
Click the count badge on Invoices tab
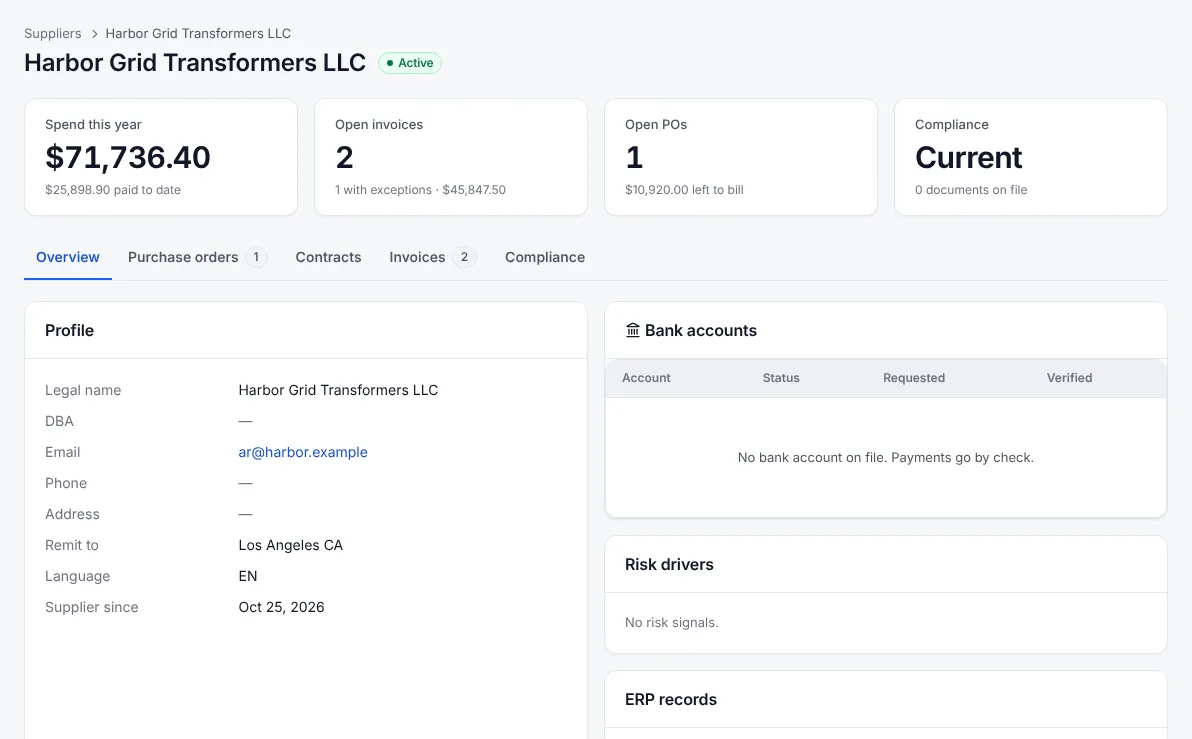point(464,257)
